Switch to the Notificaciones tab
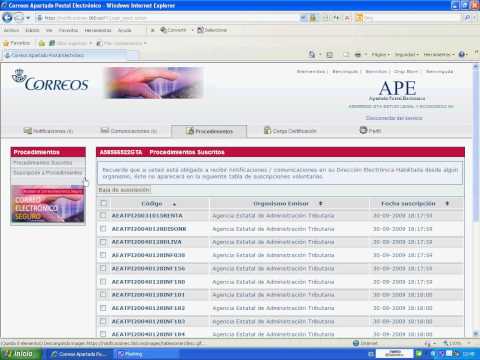Screen dimensions: 480x360 48,131
